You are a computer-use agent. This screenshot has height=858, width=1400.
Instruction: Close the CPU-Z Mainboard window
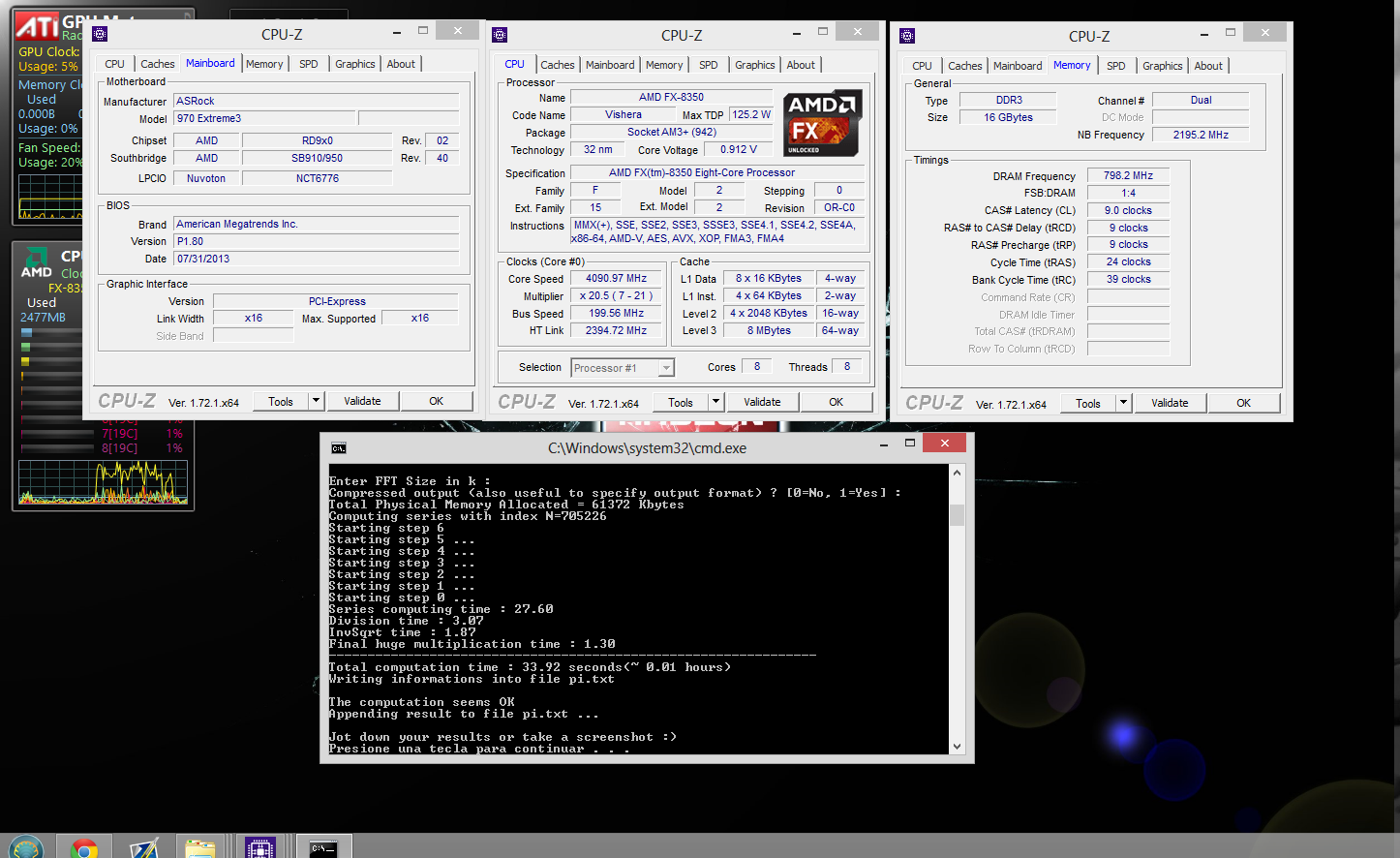[x=456, y=31]
